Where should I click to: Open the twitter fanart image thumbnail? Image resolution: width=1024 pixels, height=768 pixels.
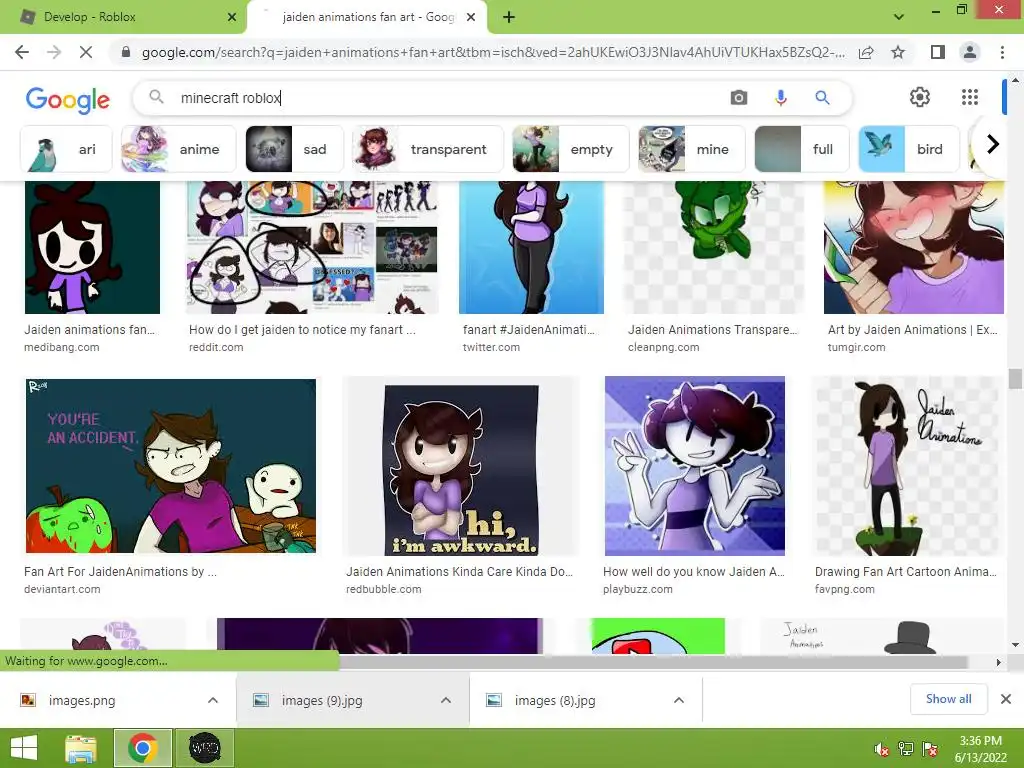[x=532, y=248]
